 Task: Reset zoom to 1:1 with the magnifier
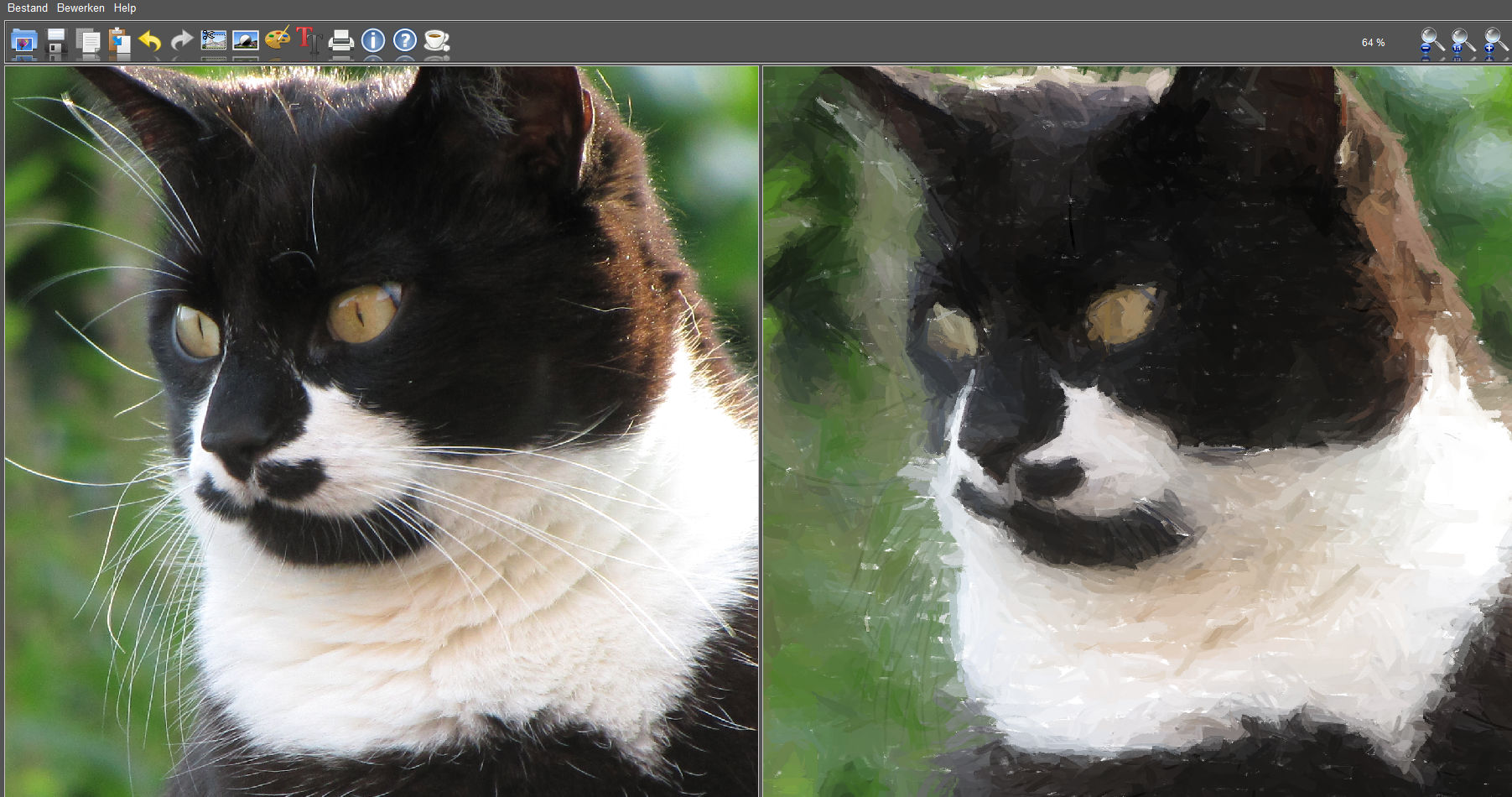(x=1463, y=42)
